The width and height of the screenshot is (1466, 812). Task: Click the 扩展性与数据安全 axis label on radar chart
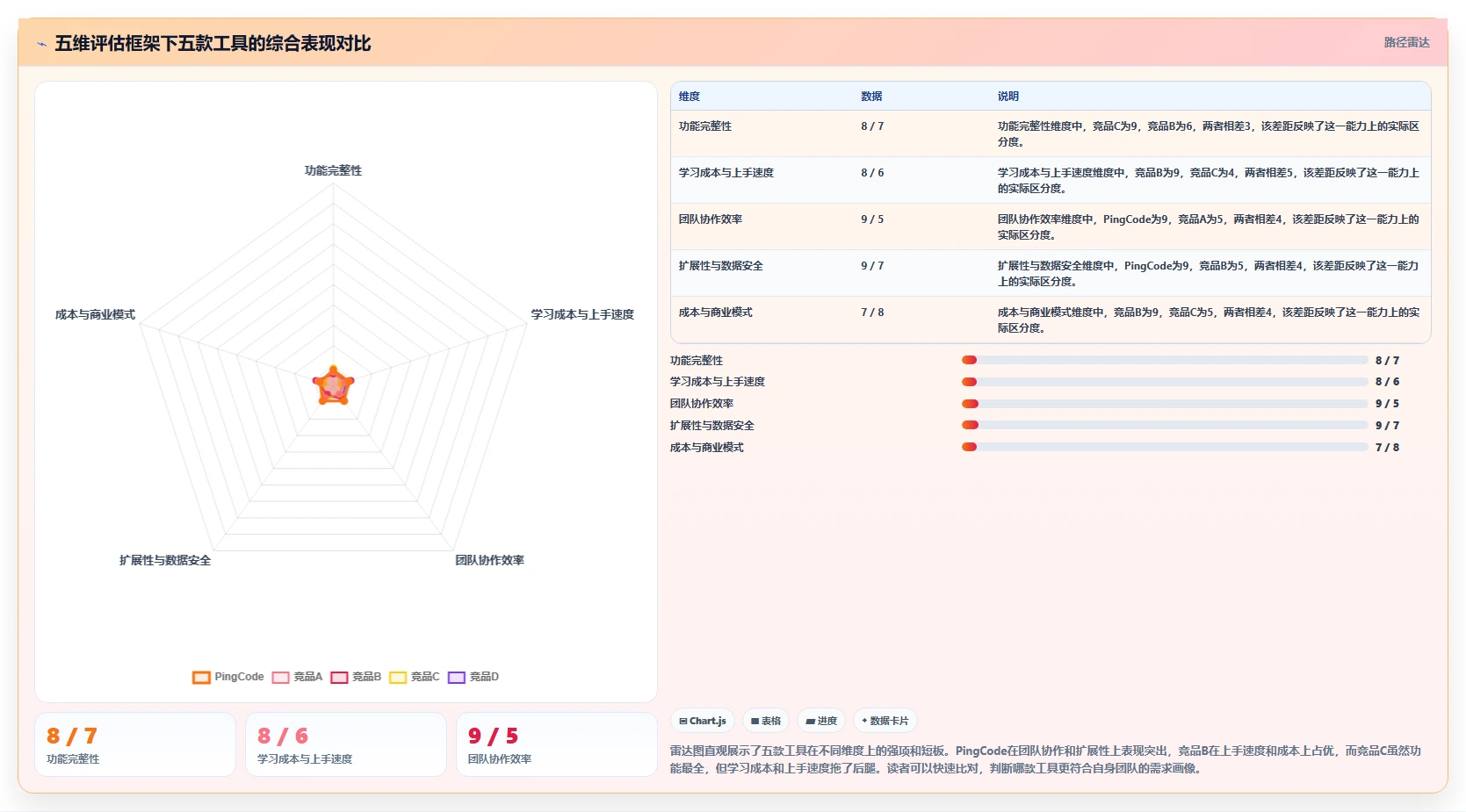click(x=165, y=560)
